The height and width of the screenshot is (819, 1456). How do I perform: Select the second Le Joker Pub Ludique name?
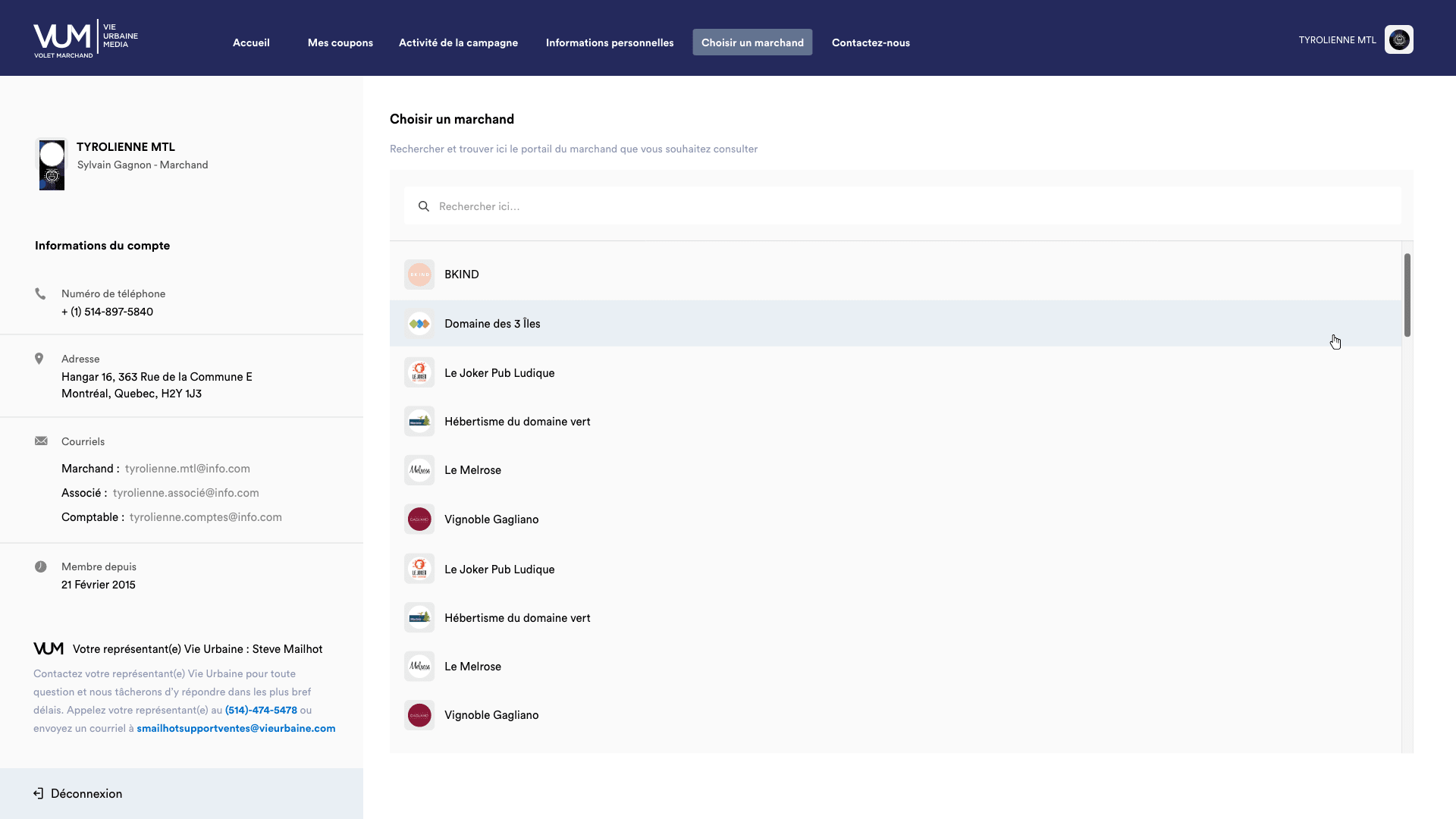tap(500, 570)
